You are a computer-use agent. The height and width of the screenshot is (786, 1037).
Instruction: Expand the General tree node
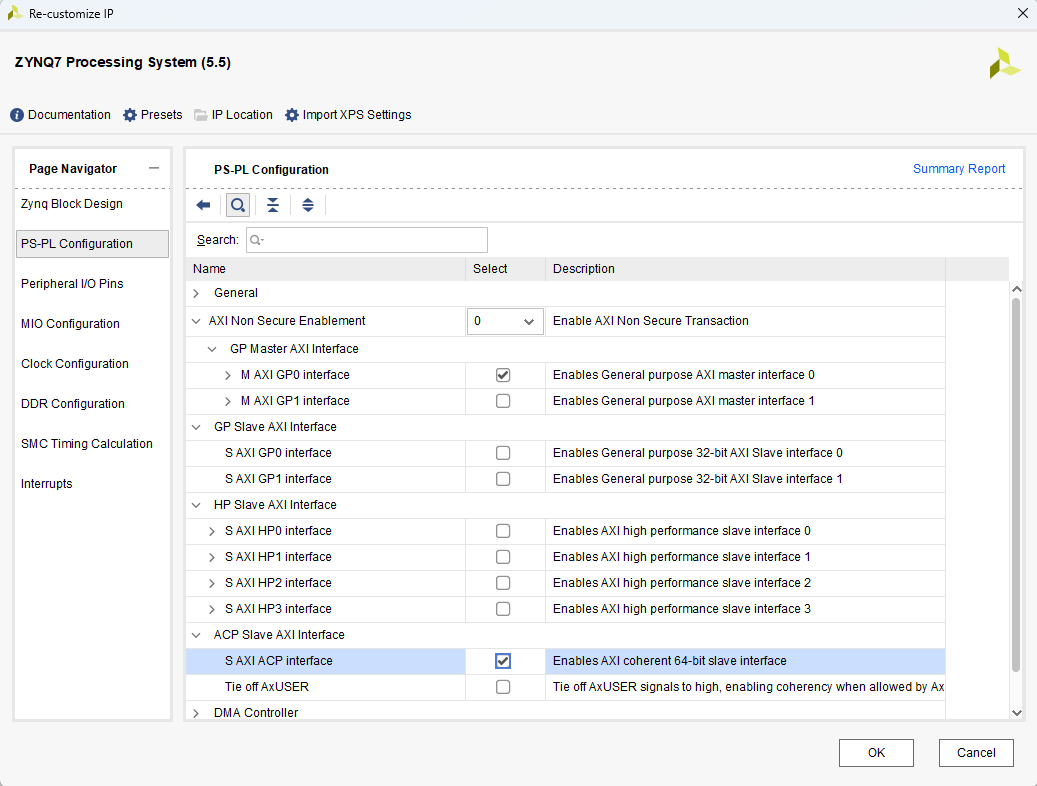(x=196, y=293)
